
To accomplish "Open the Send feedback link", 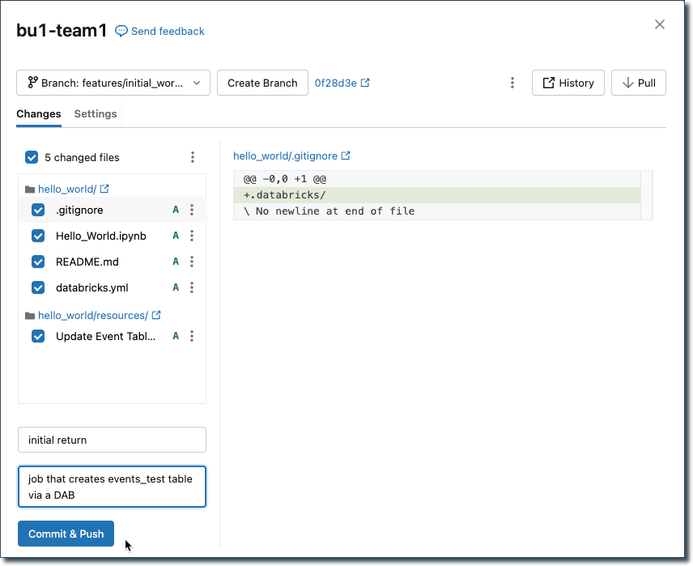I will (x=160, y=32).
